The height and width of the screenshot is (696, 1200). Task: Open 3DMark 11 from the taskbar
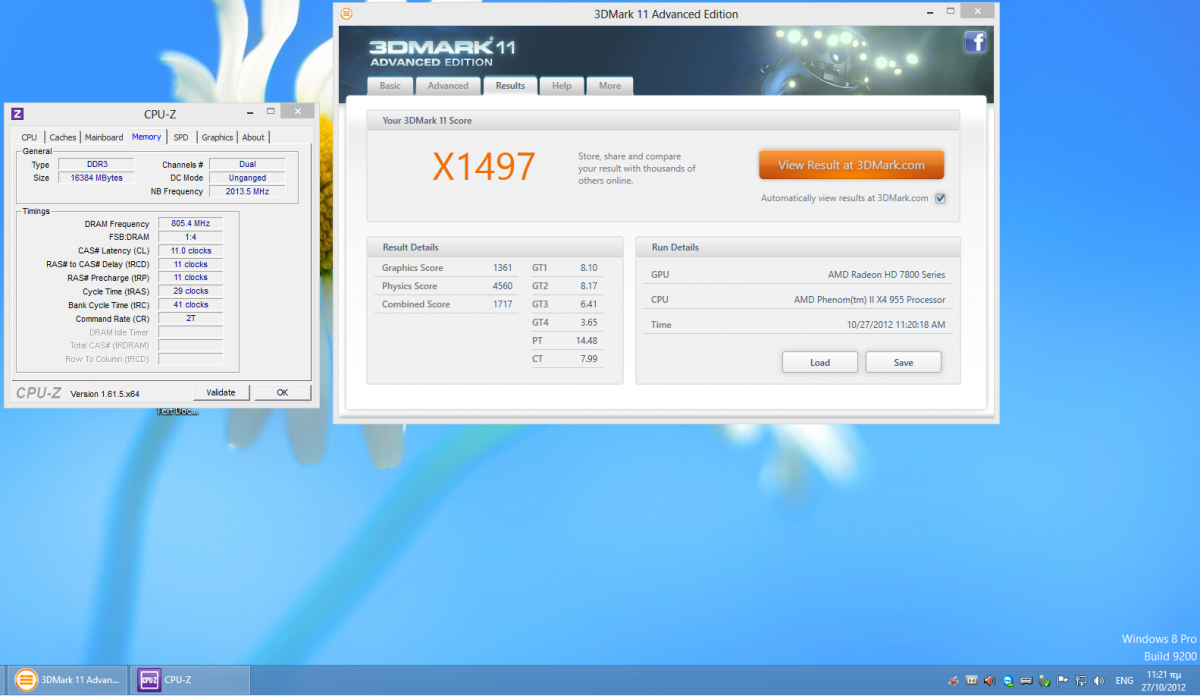[68, 680]
